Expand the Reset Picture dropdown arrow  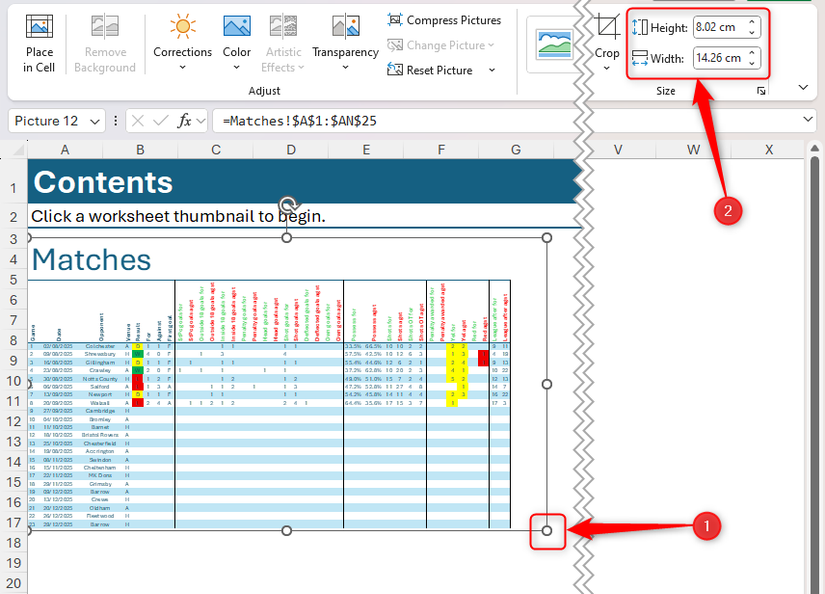click(492, 70)
